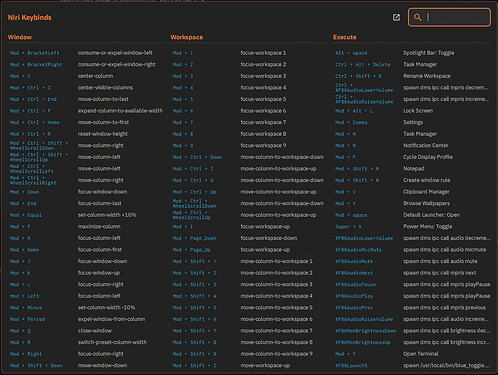Click the magnifying glass search icon
The image size is (498, 375).
point(417,17)
